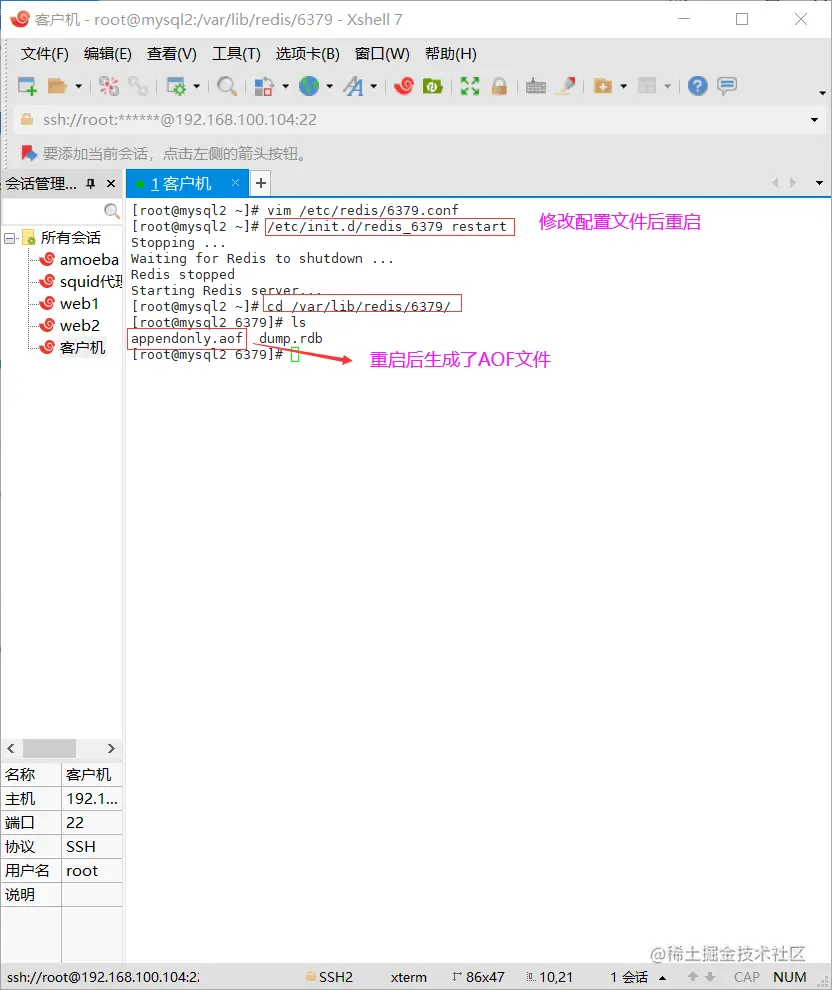Expand the Open Session dropdown arrow
Image resolution: width=832 pixels, height=990 pixels.
[78, 86]
